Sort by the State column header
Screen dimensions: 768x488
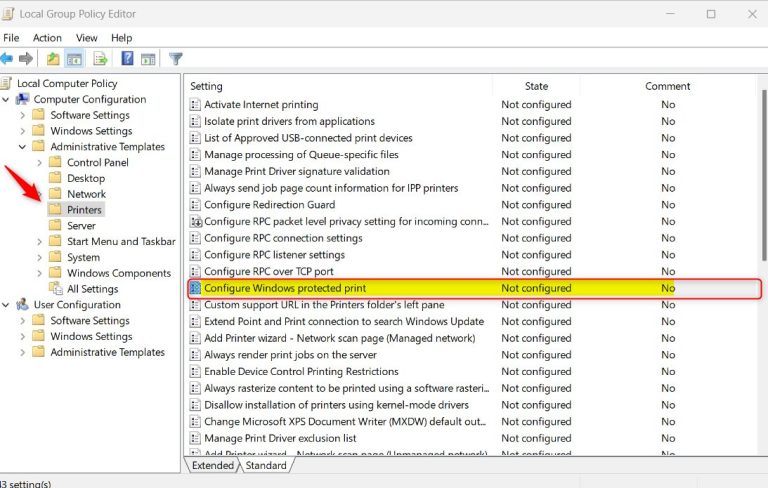click(536, 86)
